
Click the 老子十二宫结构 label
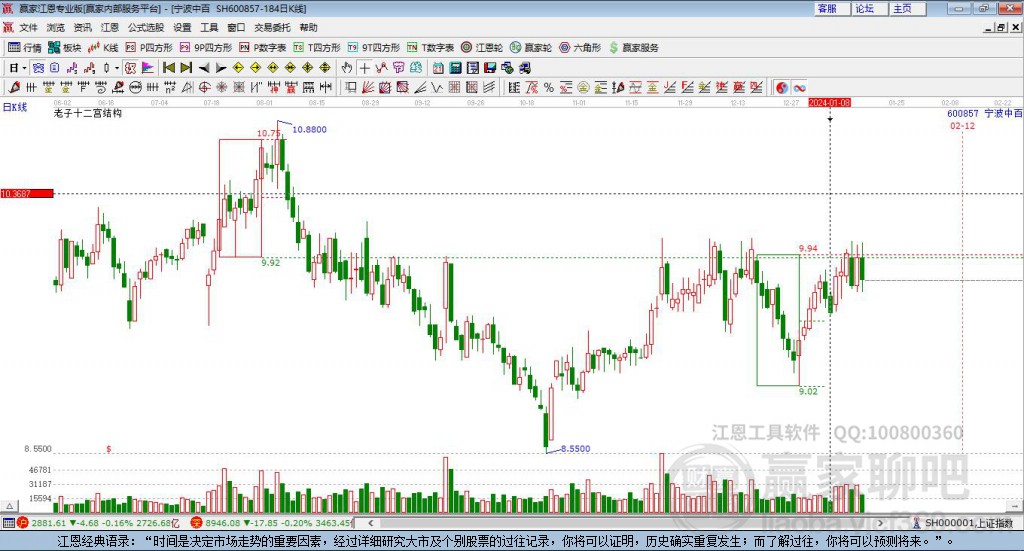[x=88, y=113]
